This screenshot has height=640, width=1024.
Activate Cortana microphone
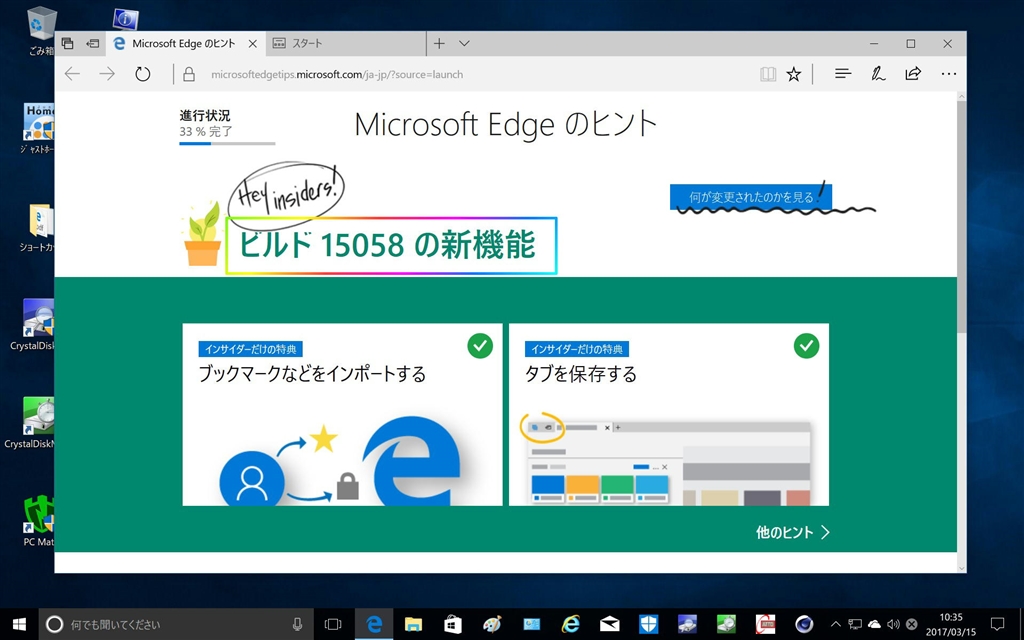click(x=297, y=624)
